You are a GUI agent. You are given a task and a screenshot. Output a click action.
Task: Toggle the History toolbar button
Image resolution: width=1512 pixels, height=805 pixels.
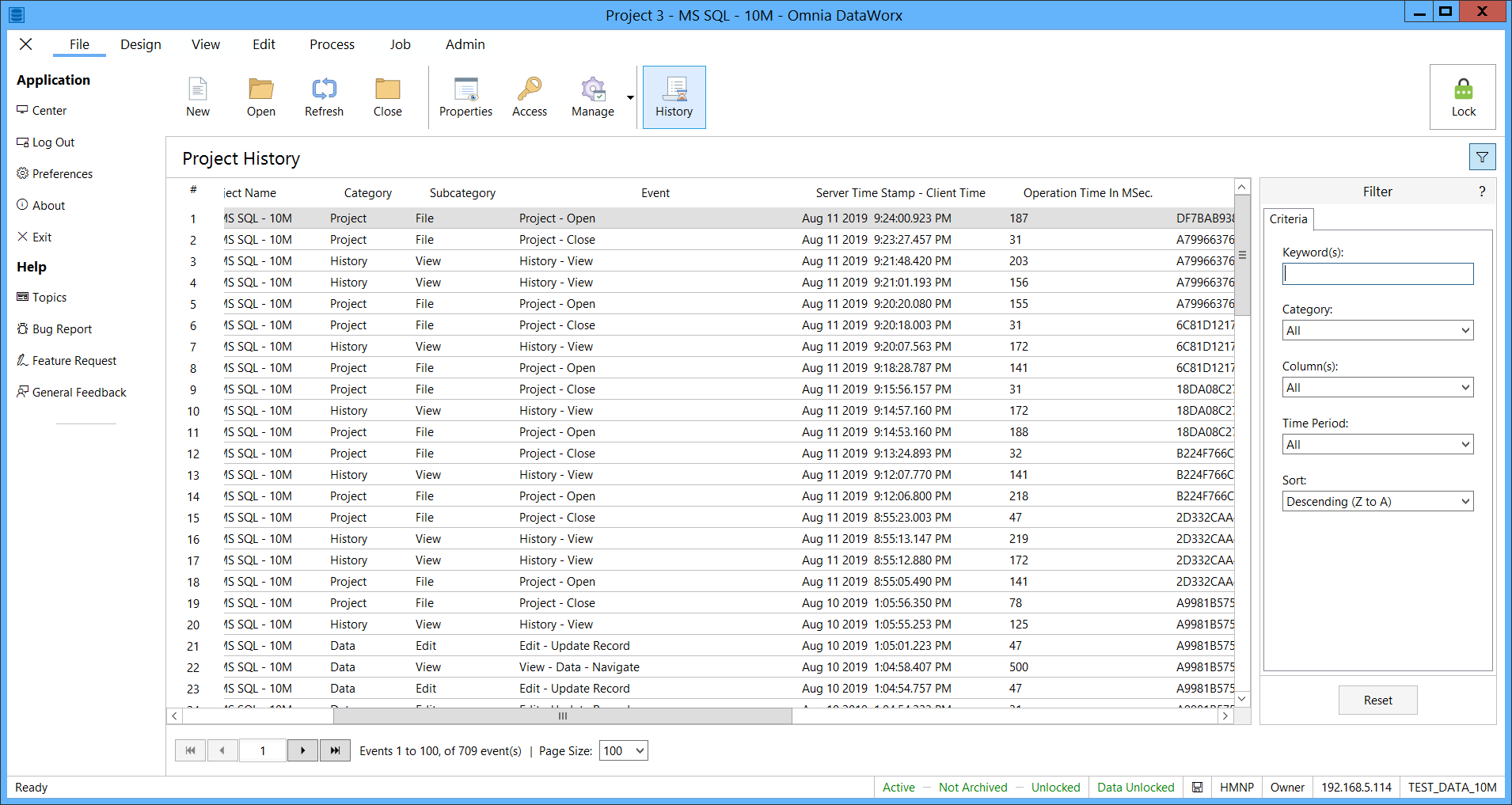[674, 97]
